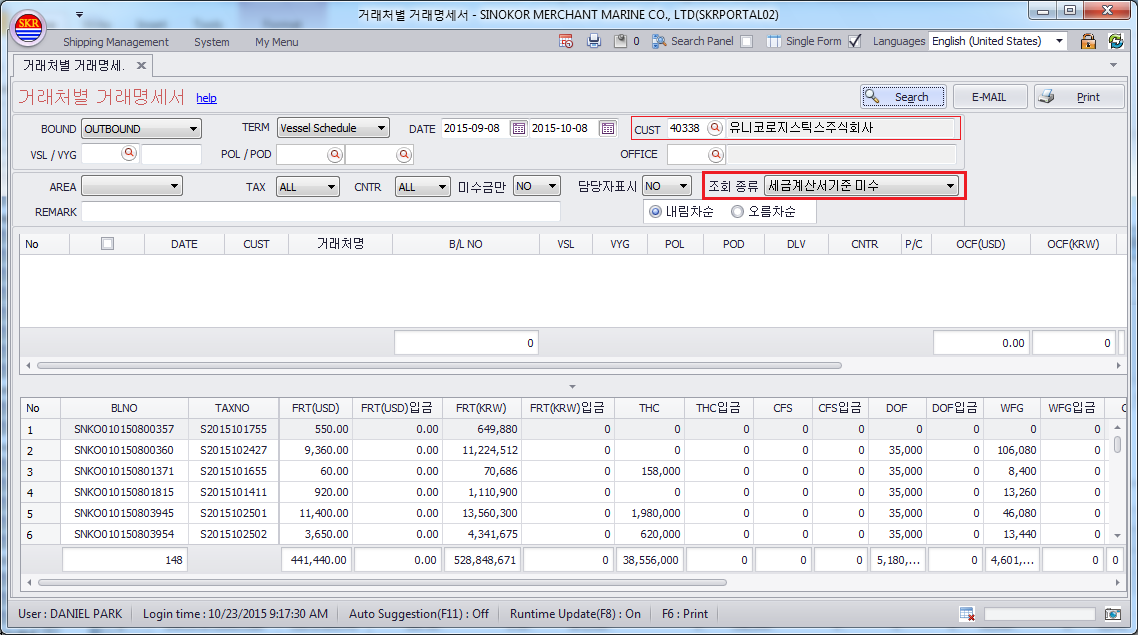Click the Print button

[x=1079, y=97]
